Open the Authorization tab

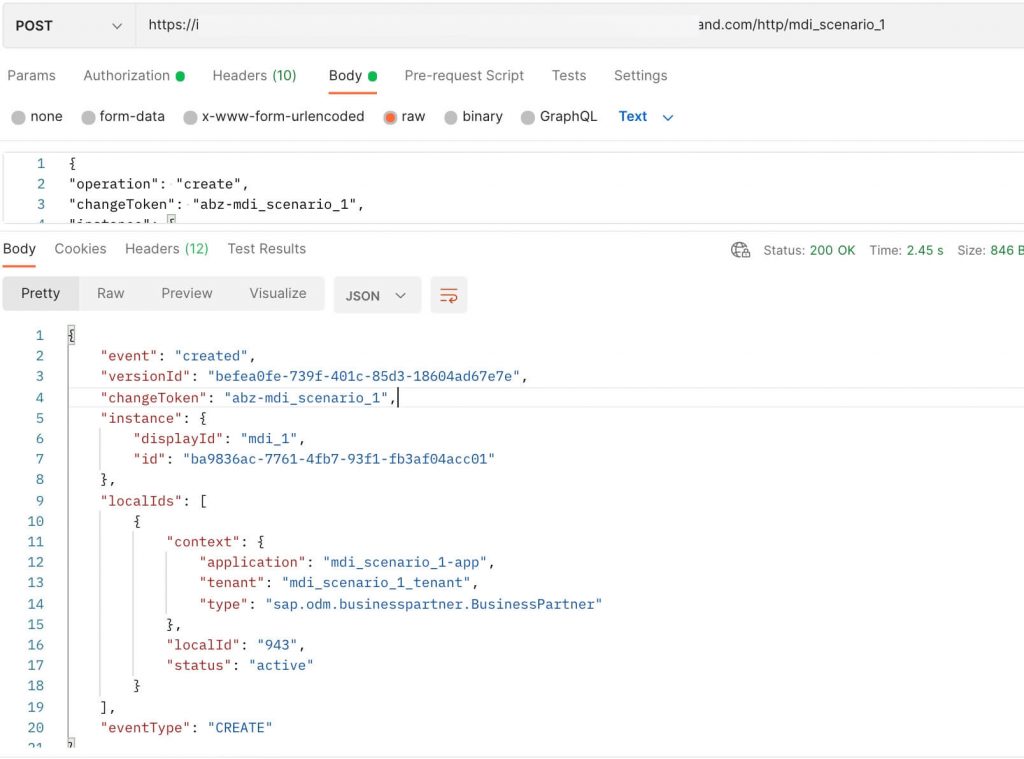[134, 76]
